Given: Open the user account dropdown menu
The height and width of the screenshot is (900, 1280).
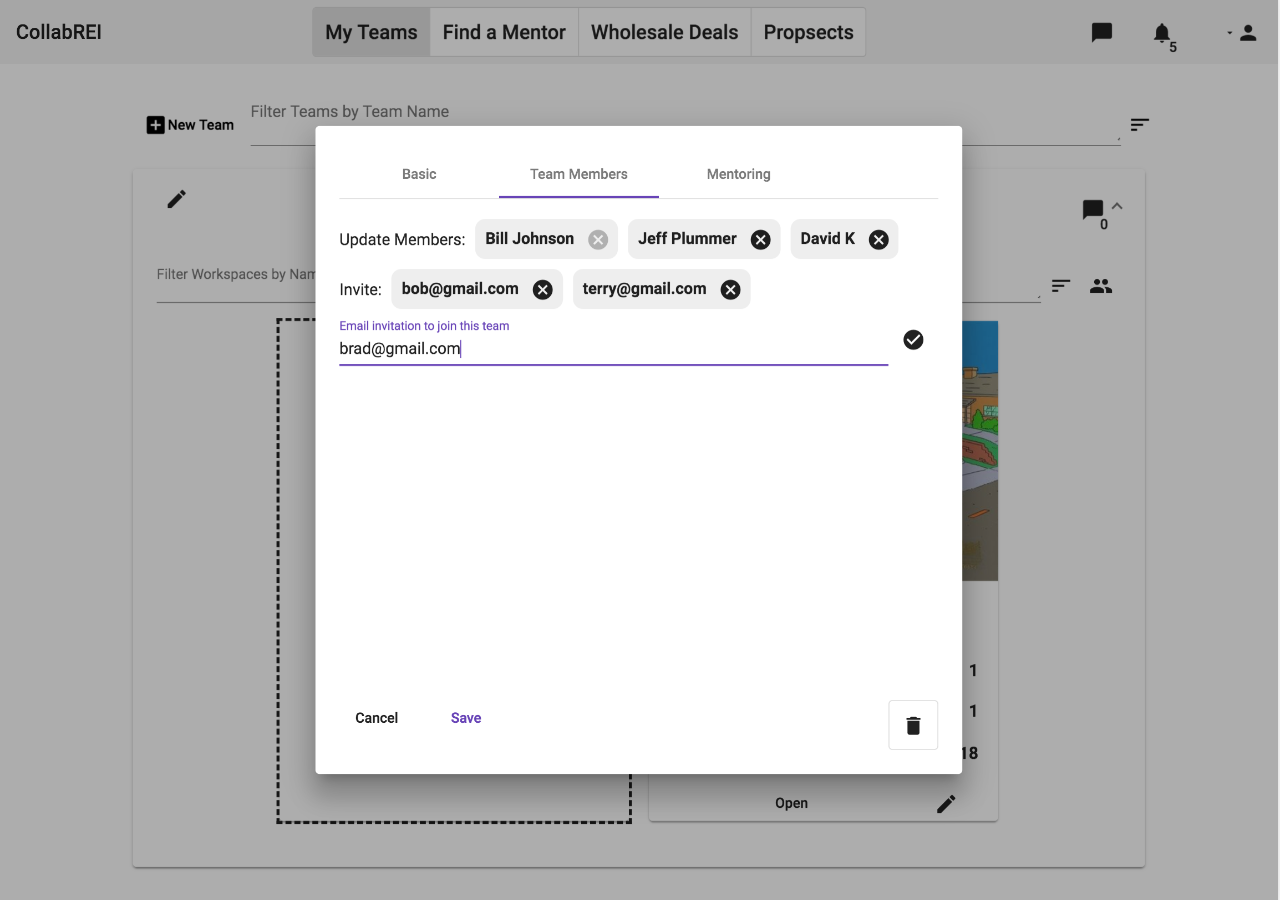Looking at the screenshot, I should [1243, 33].
